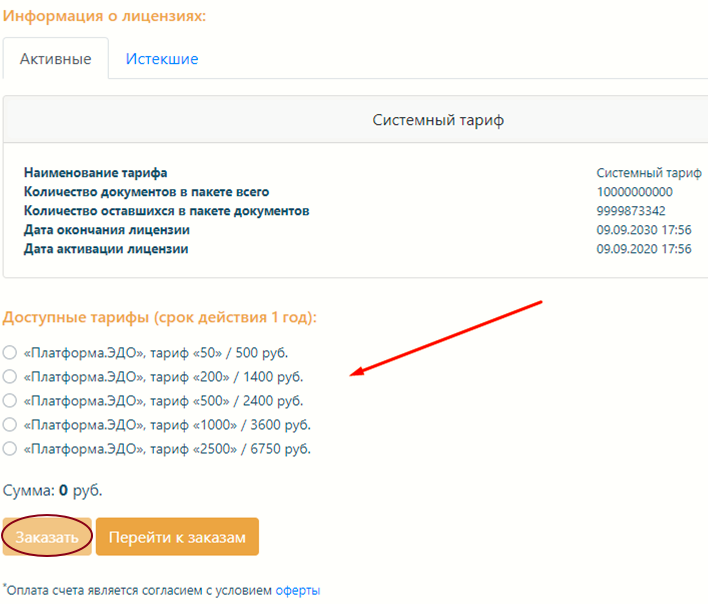Open the Истекшие licenses tab
Viewport: 708px width, 604px height.
point(162,59)
